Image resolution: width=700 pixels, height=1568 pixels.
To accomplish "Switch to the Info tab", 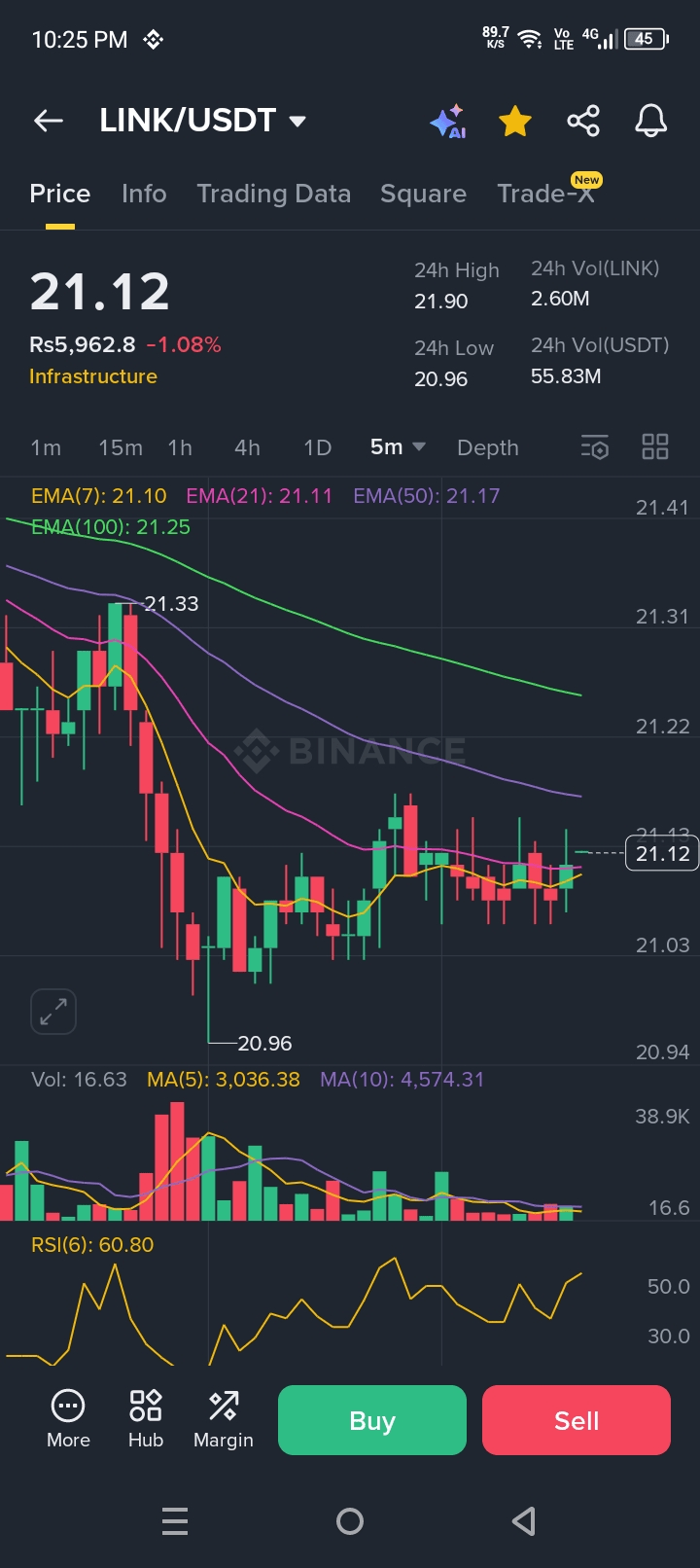I will pyautogui.click(x=144, y=194).
